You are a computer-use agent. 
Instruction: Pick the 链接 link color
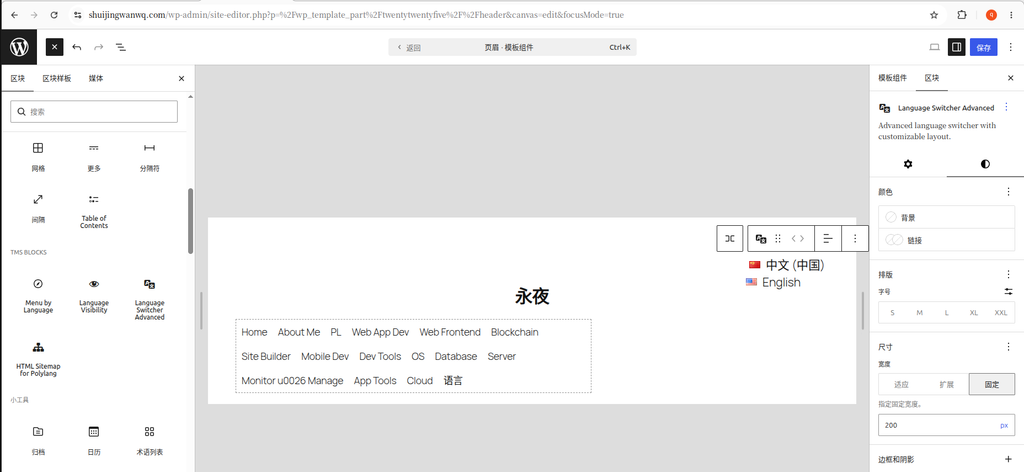coord(947,240)
